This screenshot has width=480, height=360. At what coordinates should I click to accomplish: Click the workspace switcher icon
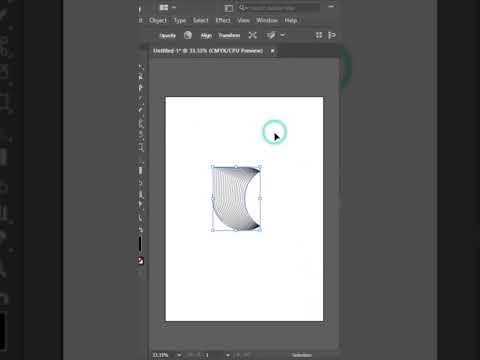[x=164, y=7]
